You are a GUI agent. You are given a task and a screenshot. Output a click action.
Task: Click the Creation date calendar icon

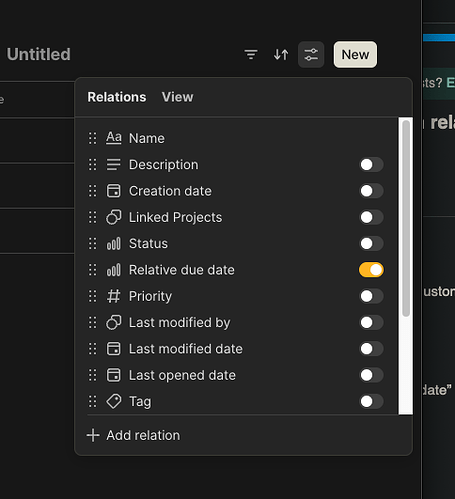[x=114, y=191]
